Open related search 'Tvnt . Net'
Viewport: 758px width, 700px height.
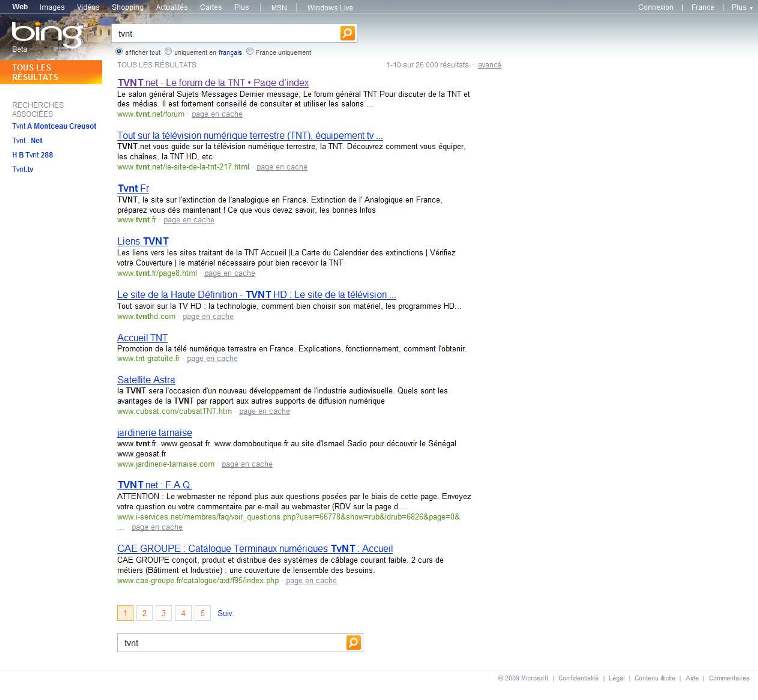pos(28,141)
